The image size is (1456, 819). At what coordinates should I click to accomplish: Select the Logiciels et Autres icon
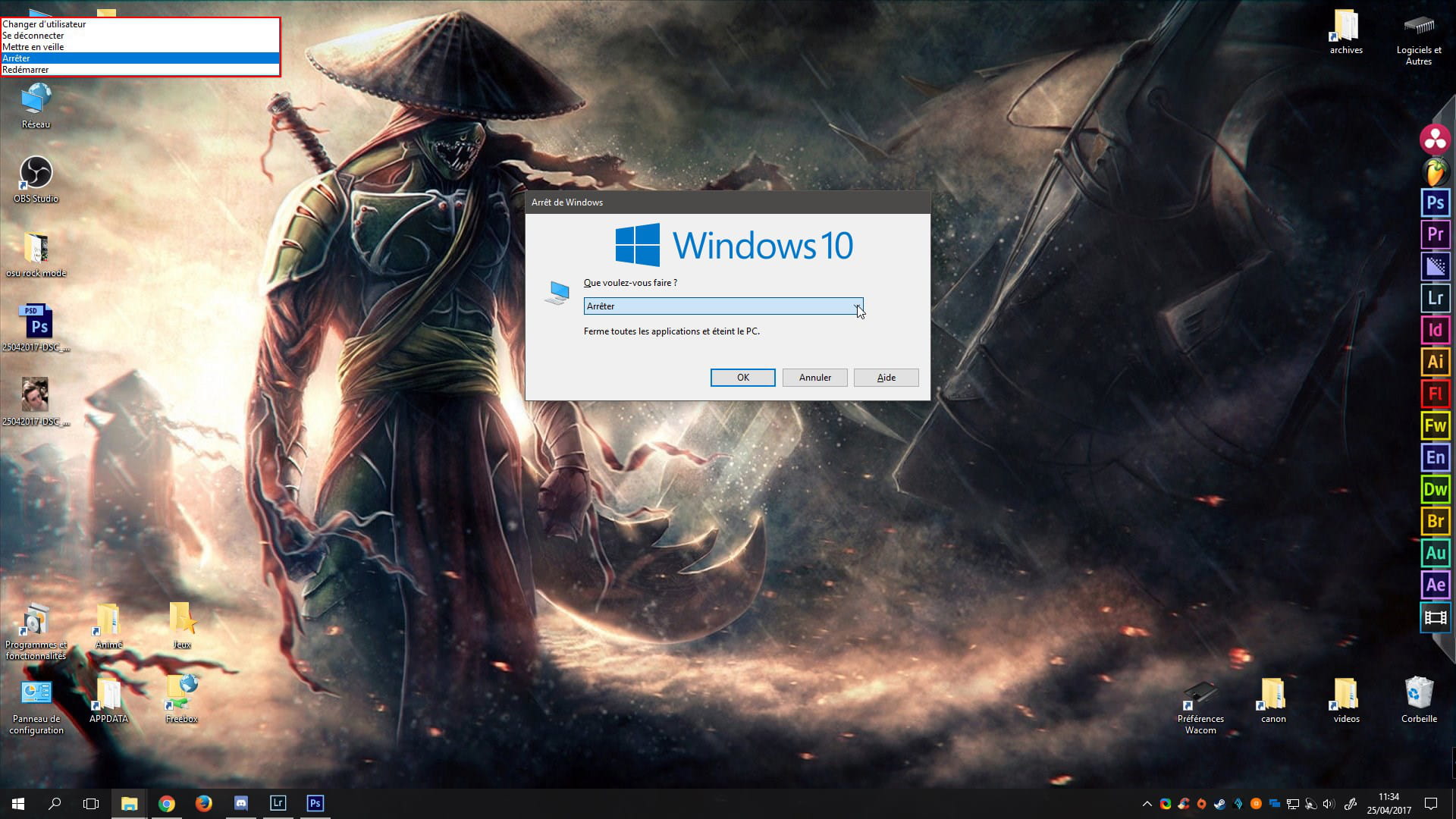[x=1419, y=40]
